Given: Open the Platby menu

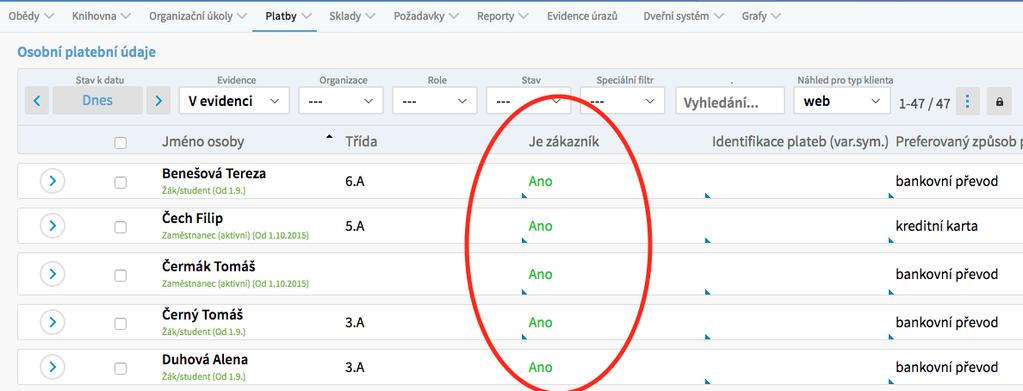Looking at the screenshot, I should pos(288,16).
